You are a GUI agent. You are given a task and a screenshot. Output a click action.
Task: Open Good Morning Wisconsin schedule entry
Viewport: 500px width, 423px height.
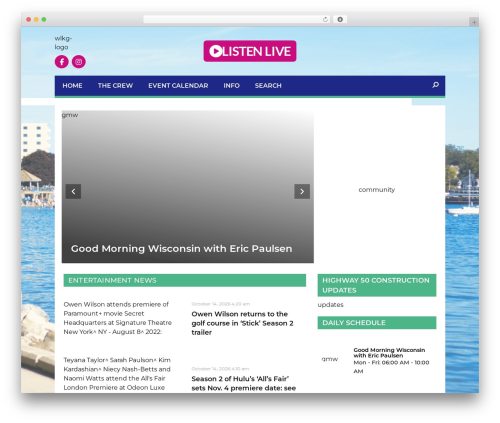point(389,353)
